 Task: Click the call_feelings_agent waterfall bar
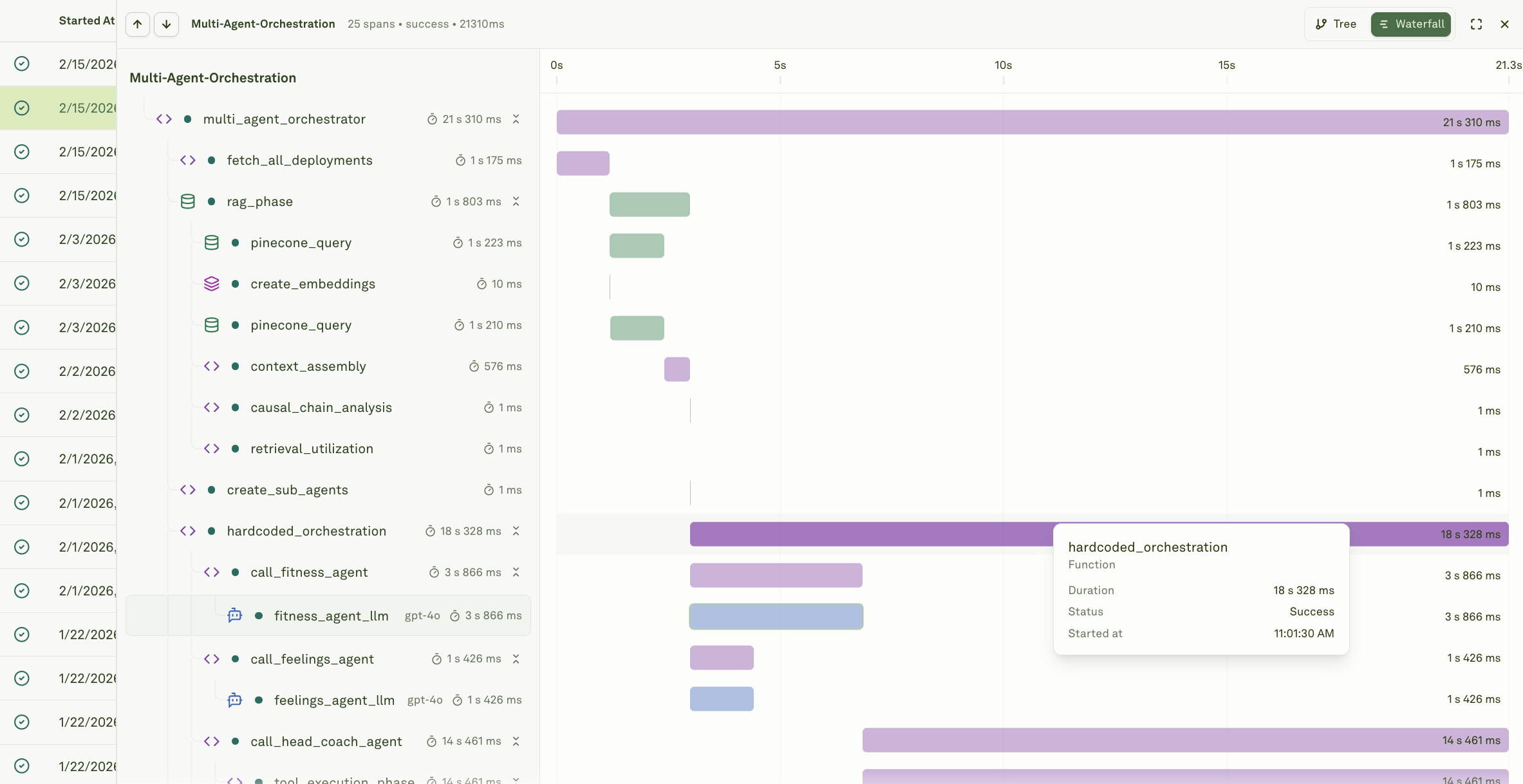pos(722,658)
